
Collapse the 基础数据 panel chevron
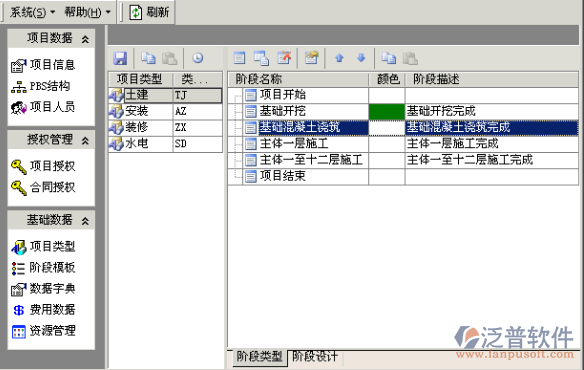[85, 221]
